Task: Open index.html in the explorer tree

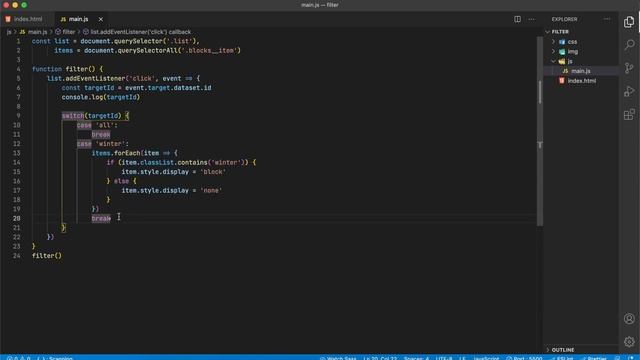Action: pyautogui.click(x=581, y=81)
